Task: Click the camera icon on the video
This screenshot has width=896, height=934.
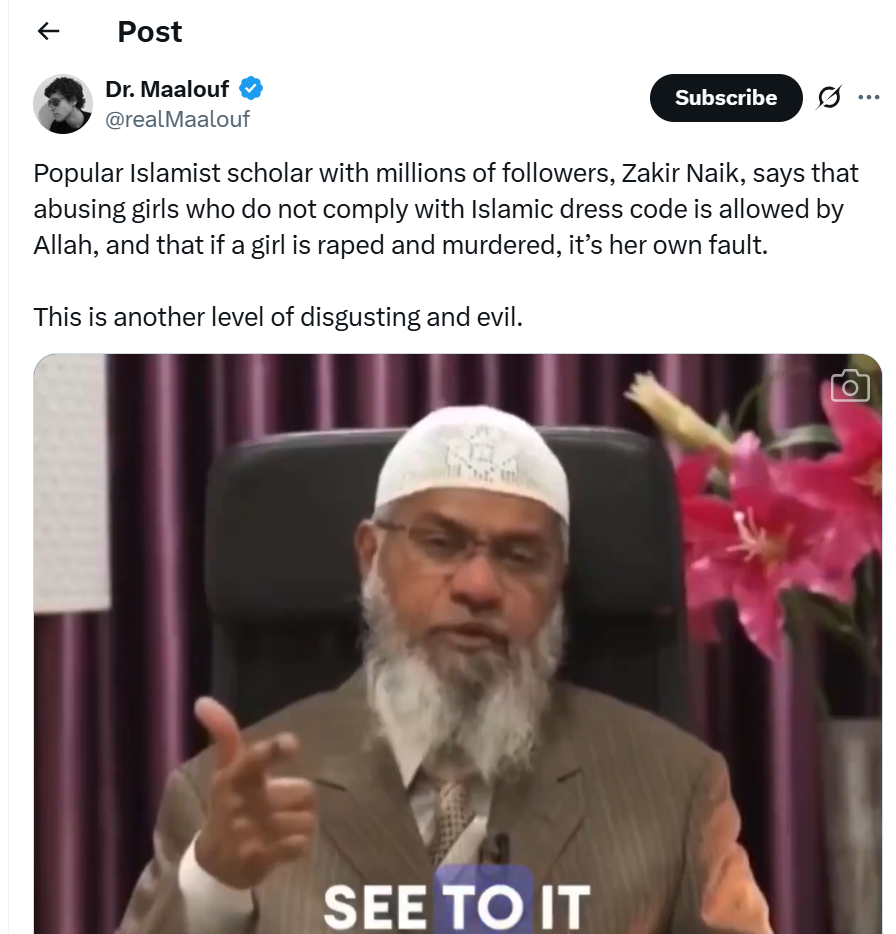Action: pyautogui.click(x=849, y=386)
